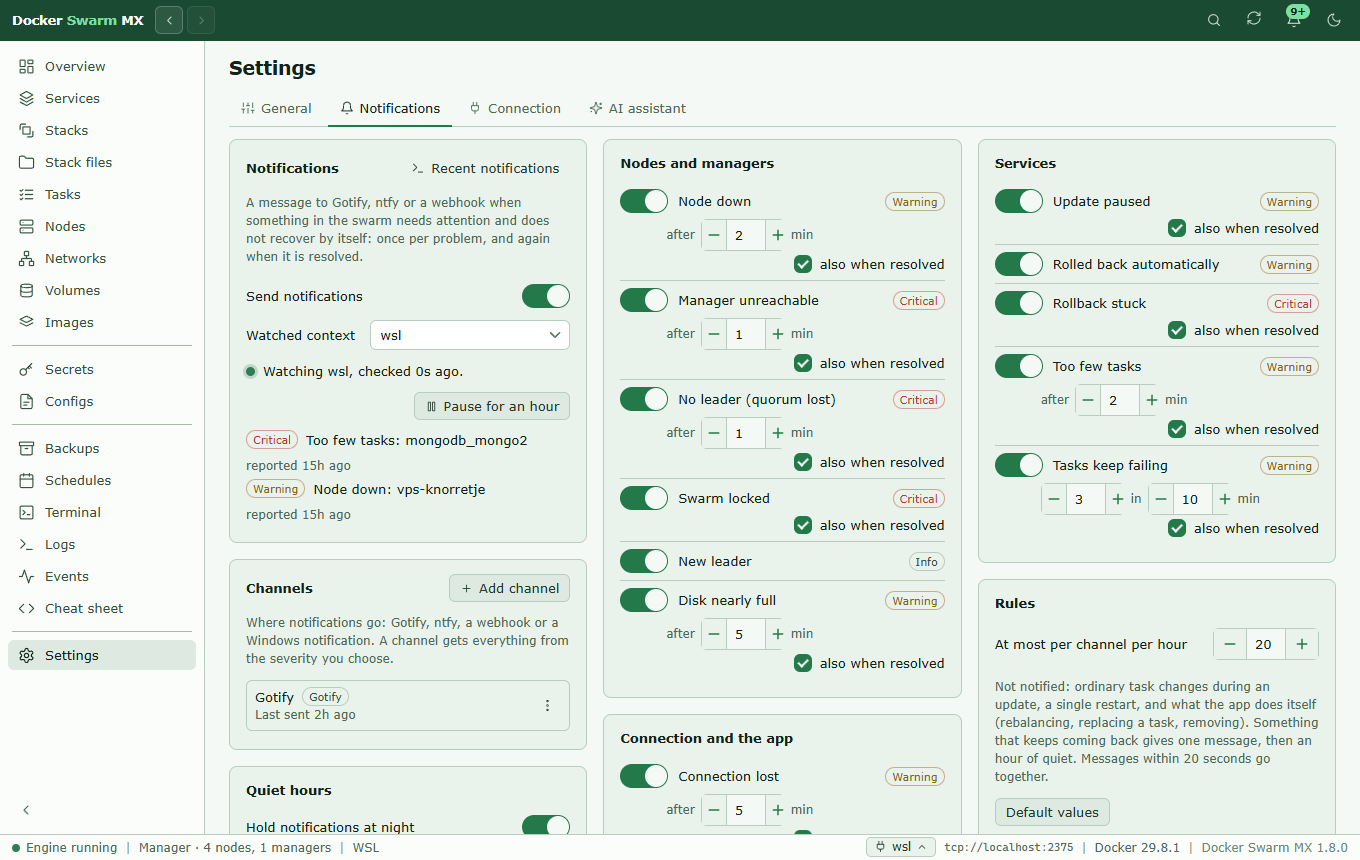
Task: Switch to the Connection tab
Action: coord(515,108)
